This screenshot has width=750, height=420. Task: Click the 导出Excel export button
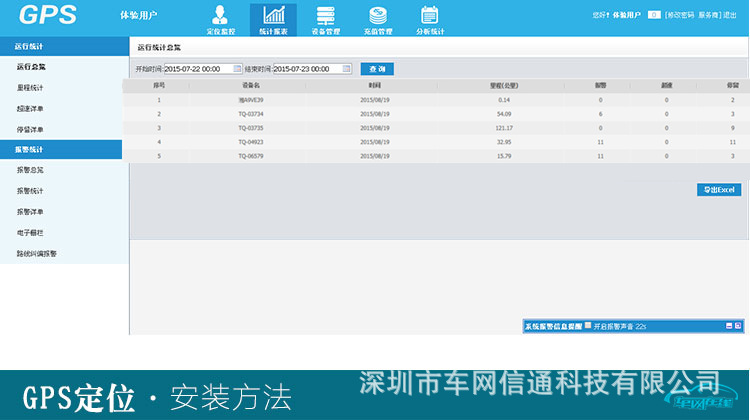click(x=718, y=190)
